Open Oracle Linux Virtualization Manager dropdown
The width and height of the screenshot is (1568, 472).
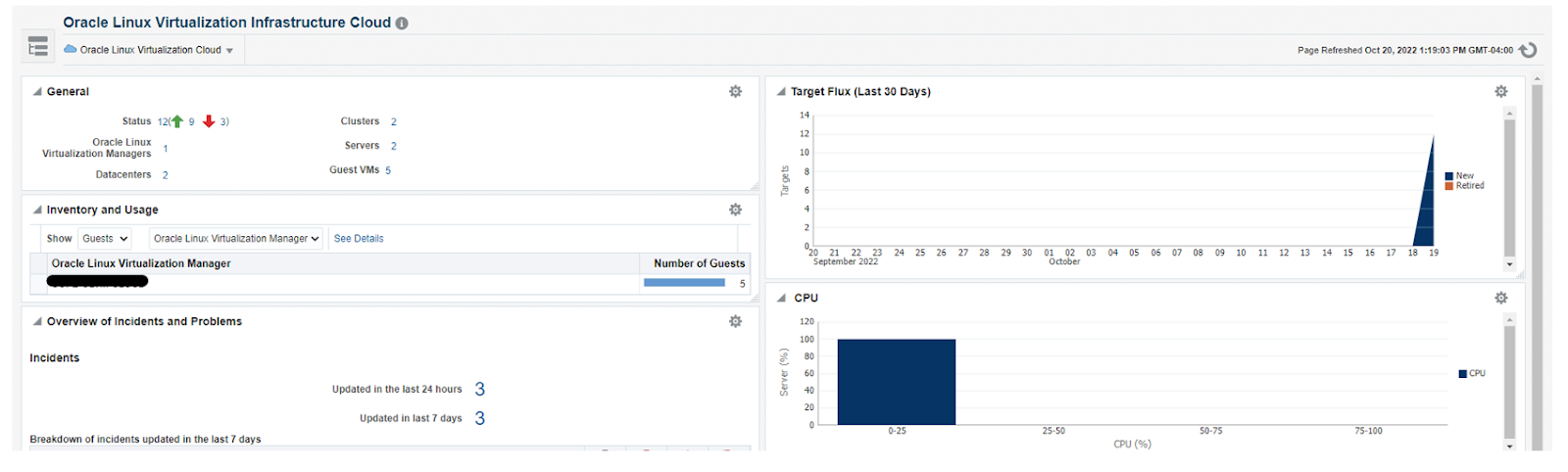click(x=236, y=239)
